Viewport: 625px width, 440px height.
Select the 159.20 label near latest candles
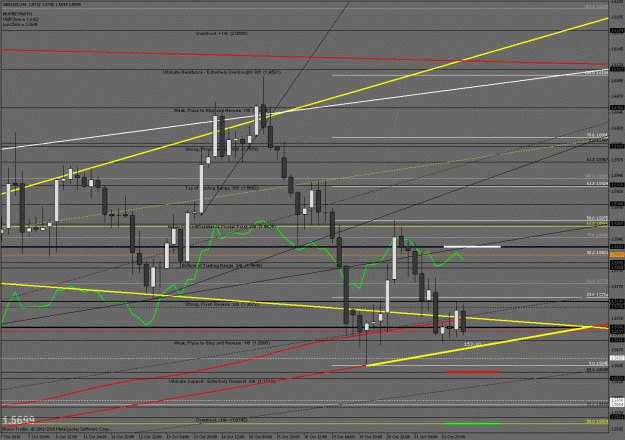click(472, 344)
